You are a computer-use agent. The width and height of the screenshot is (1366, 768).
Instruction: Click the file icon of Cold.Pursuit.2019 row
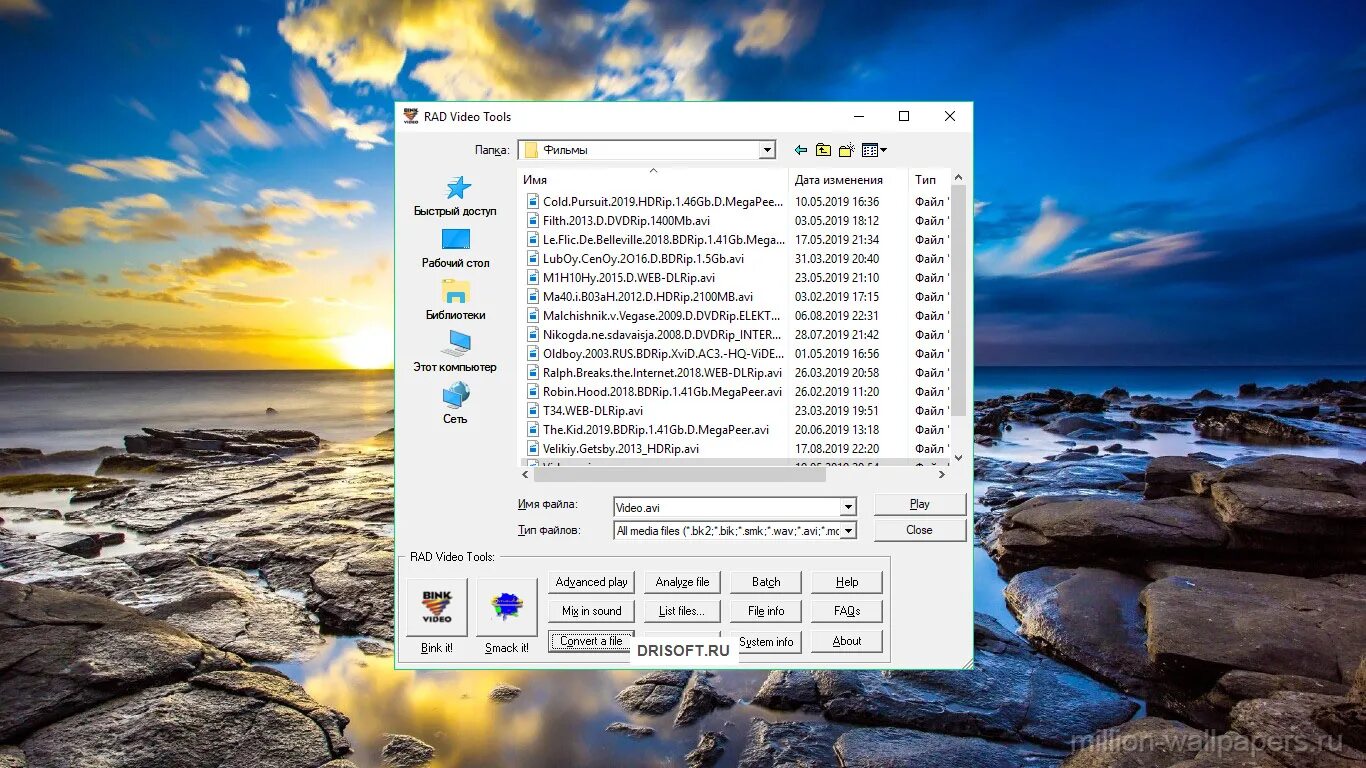coord(532,202)
